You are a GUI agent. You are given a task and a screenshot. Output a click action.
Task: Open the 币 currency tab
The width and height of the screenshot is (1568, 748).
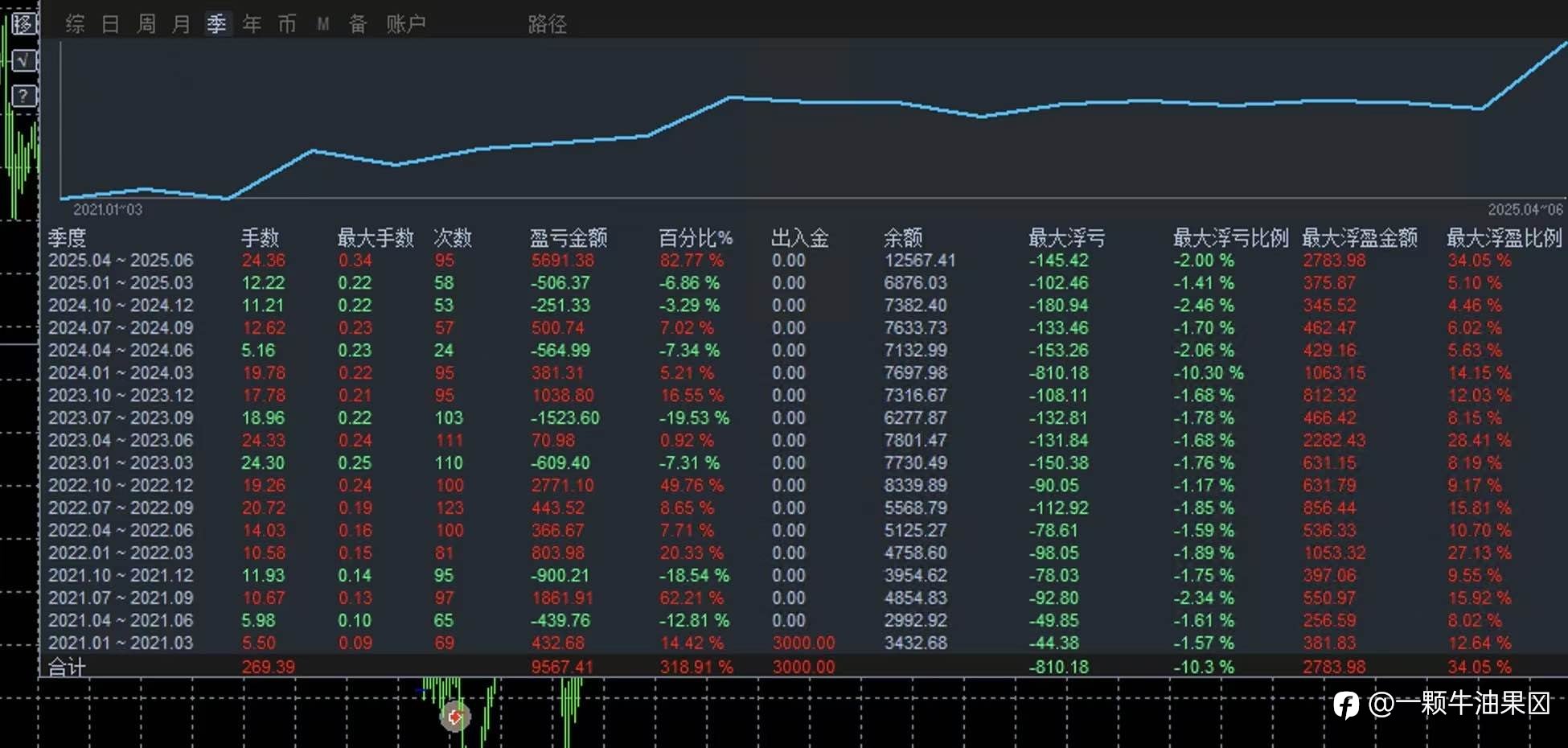point(287,24)
